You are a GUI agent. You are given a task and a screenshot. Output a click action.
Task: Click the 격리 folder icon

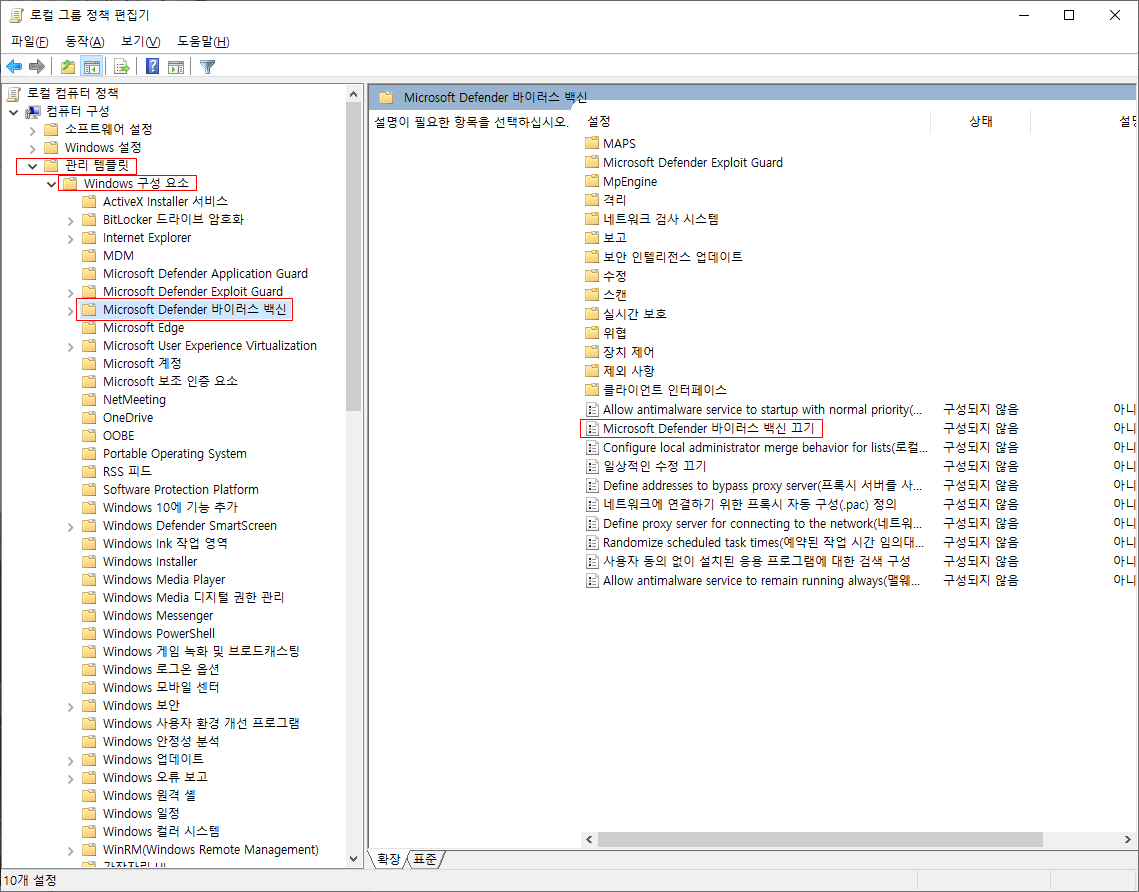(592, 200)
